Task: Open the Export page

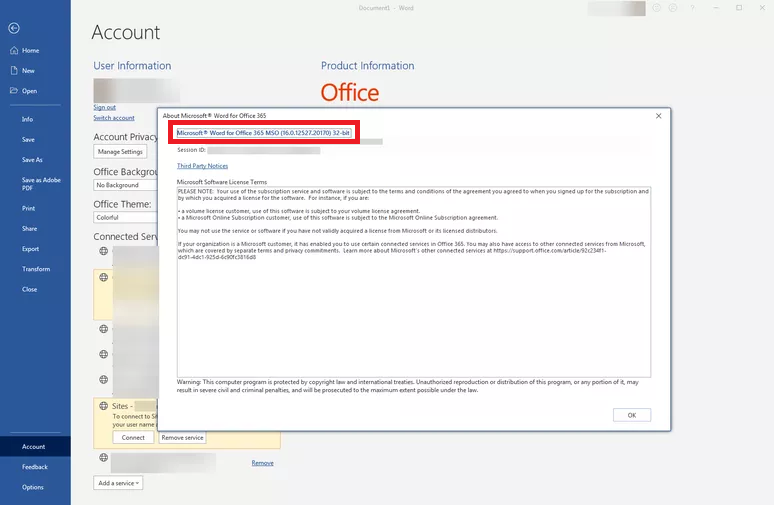Action: (x=30, y=249)
